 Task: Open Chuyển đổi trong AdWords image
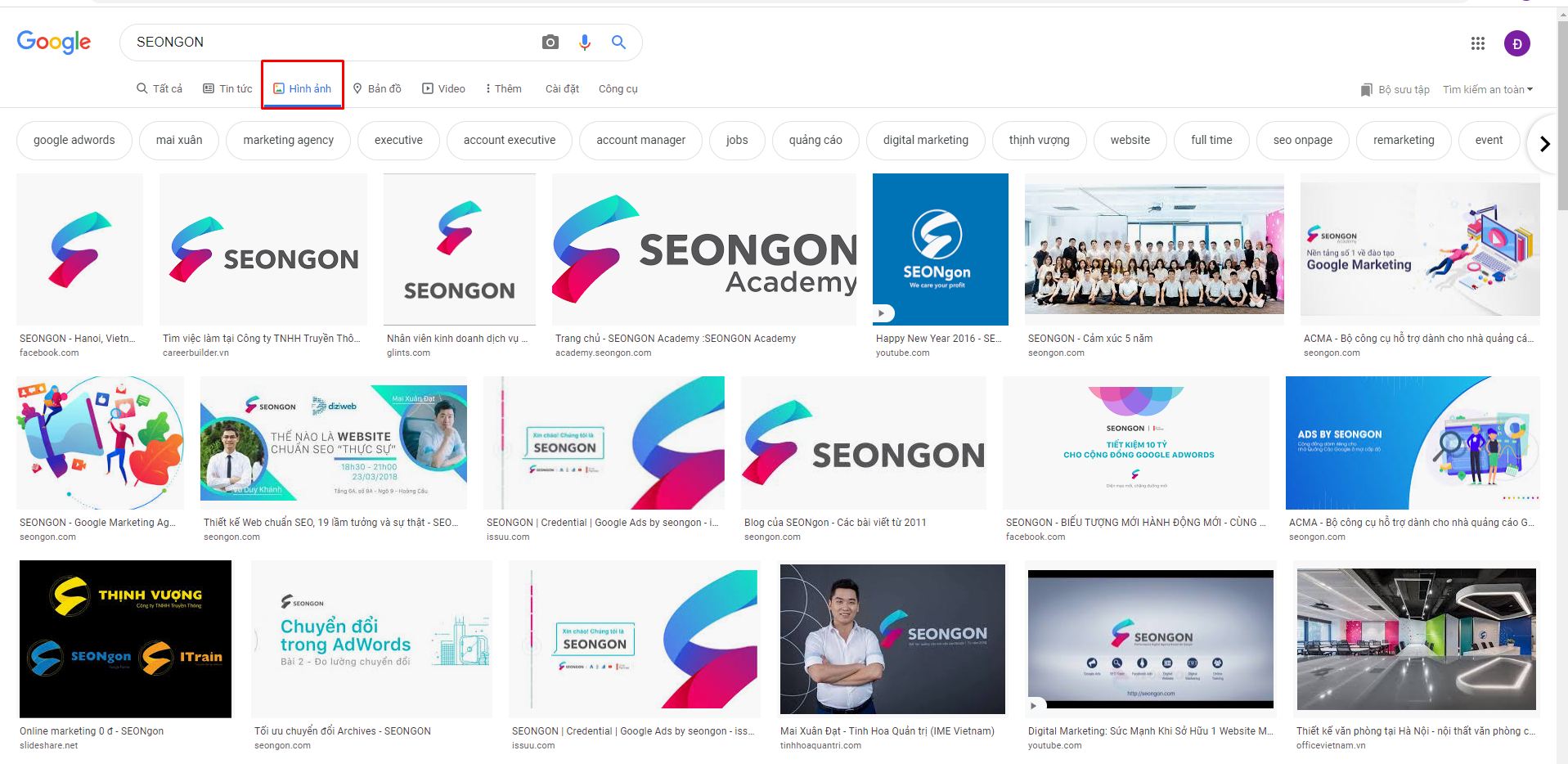coord(371,639)
